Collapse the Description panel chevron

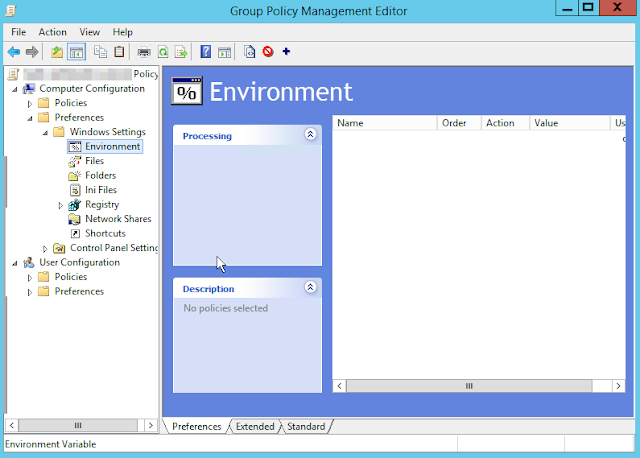[310, 287]
